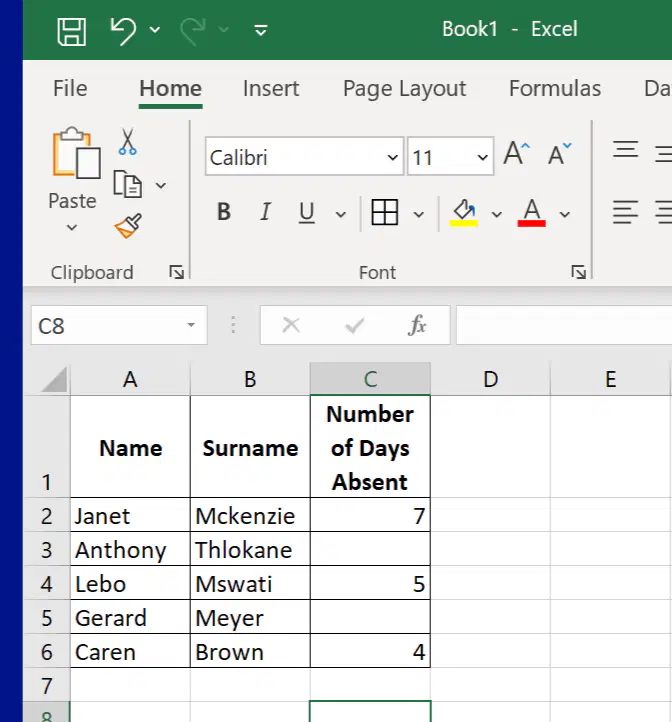Apply borders with the Borders icon
The image size is (672, 722).
point(385,212)
